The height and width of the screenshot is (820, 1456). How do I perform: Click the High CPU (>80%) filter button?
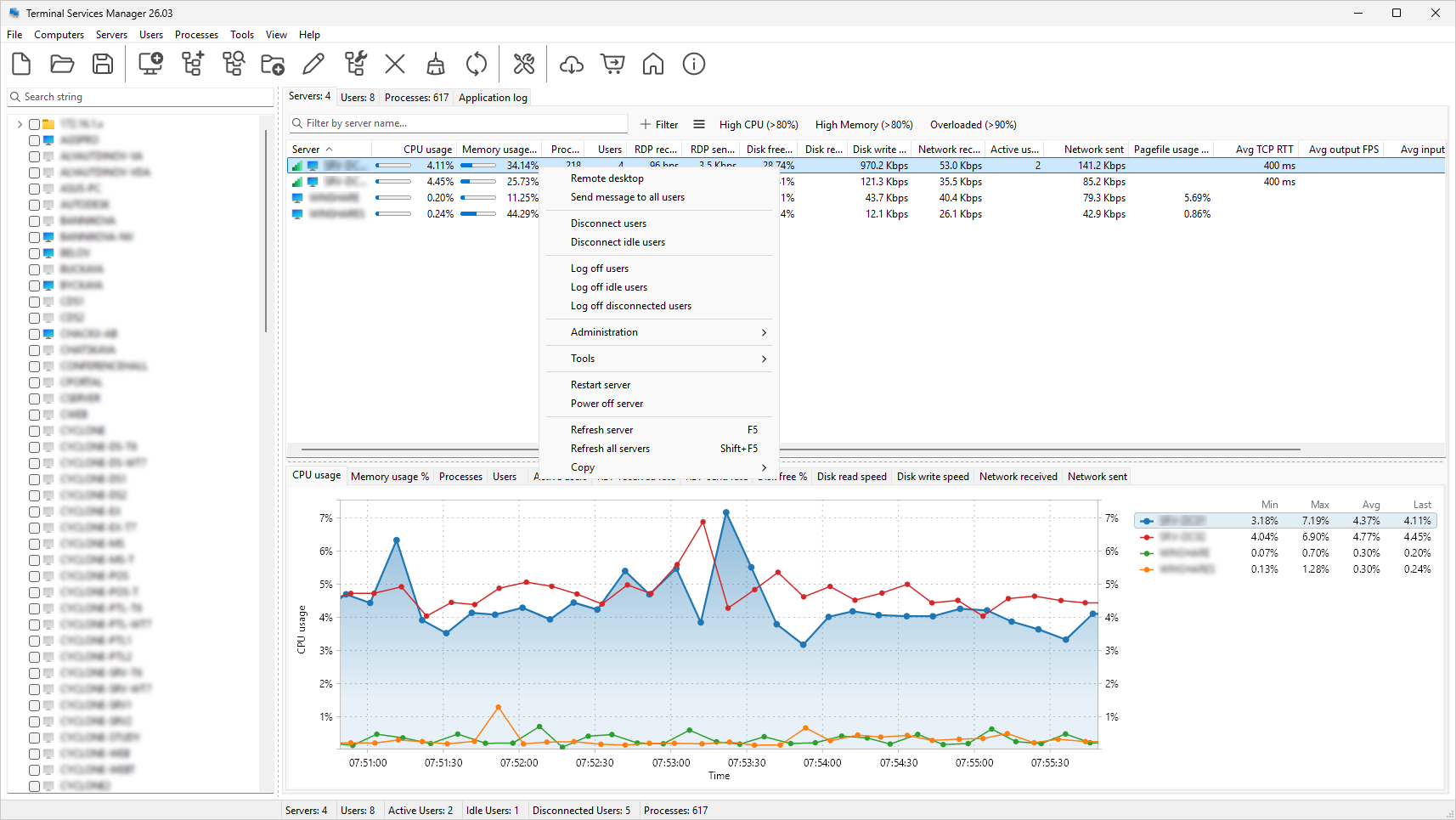pyautogui.click(x=759, y=125)
